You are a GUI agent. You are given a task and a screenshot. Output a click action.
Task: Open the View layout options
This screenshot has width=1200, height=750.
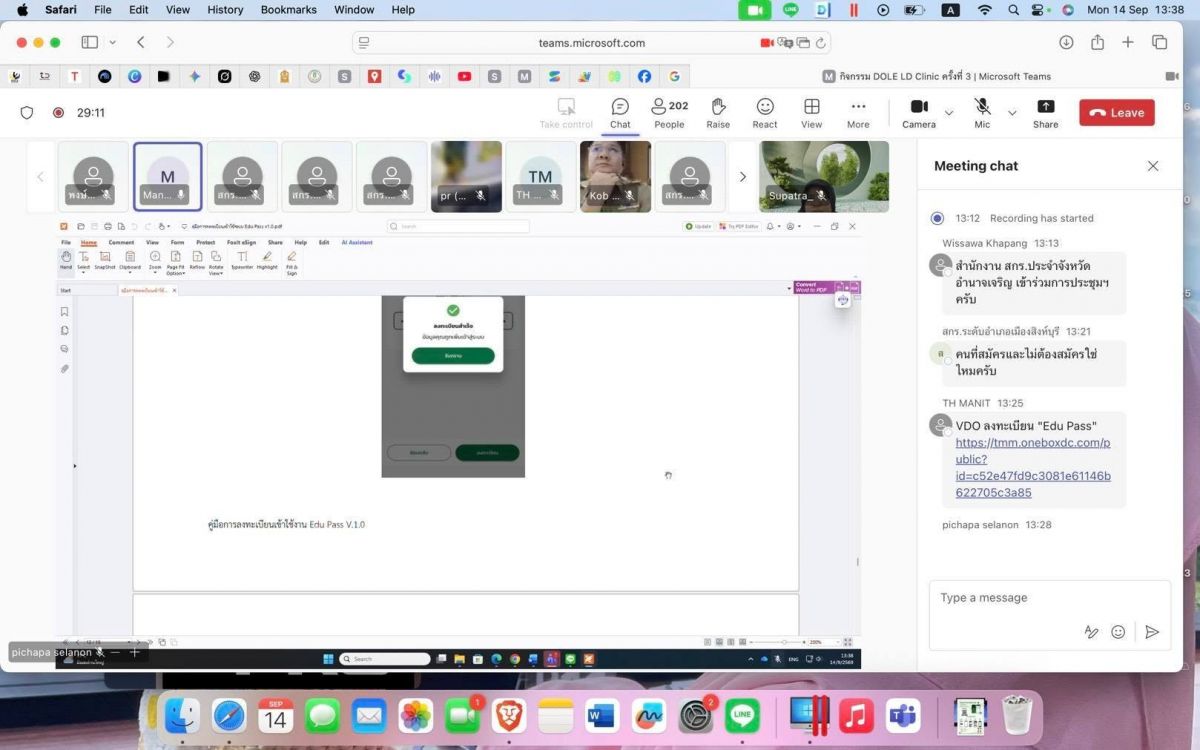811,113
